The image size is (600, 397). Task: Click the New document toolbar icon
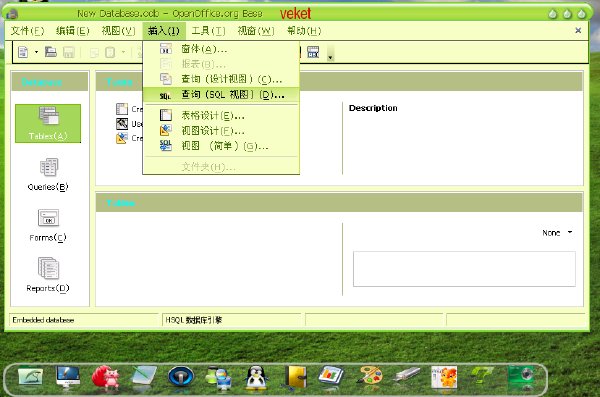[x=23, y=52]
